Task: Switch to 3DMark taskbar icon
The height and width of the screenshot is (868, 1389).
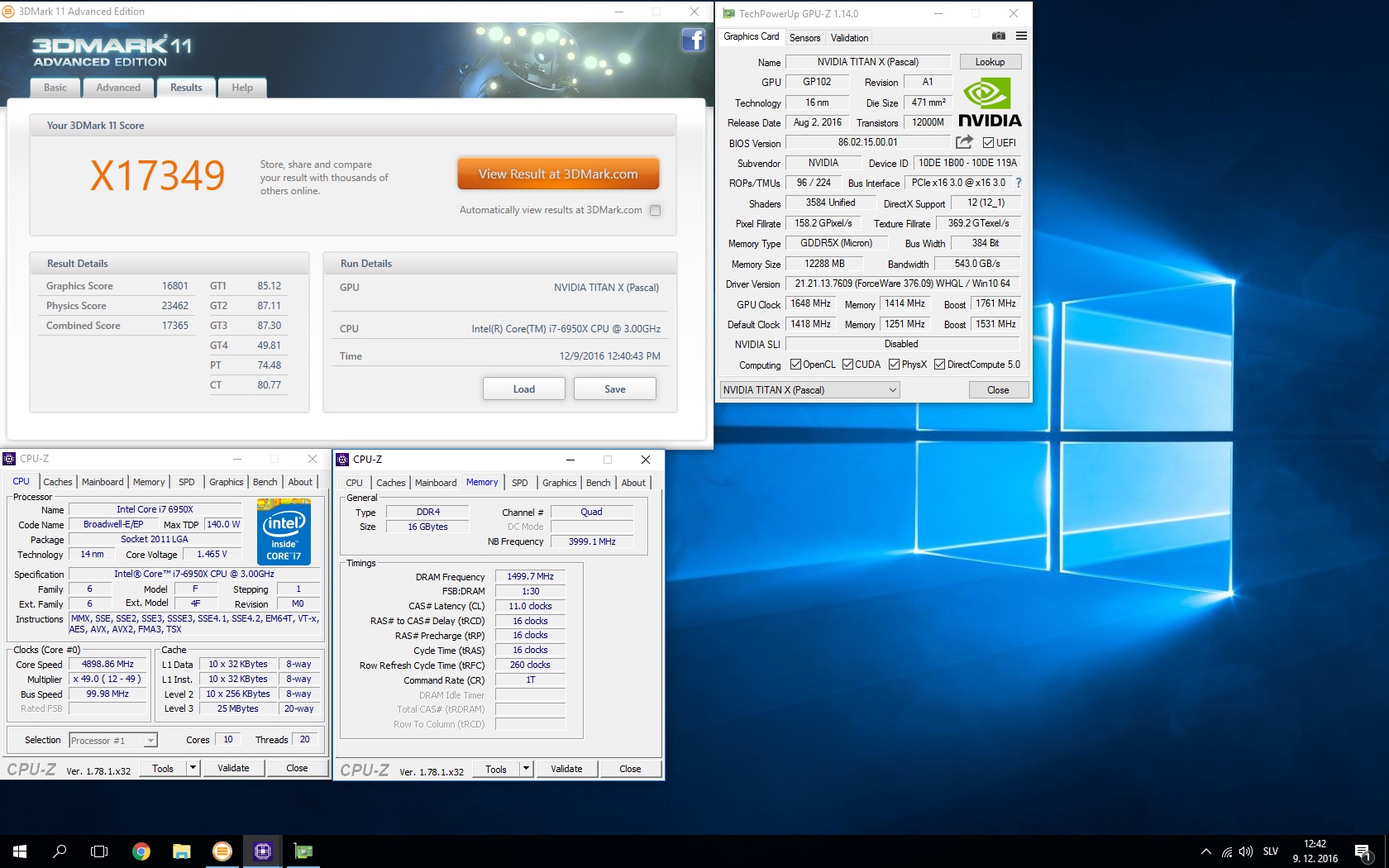Action: click(222, 851)
